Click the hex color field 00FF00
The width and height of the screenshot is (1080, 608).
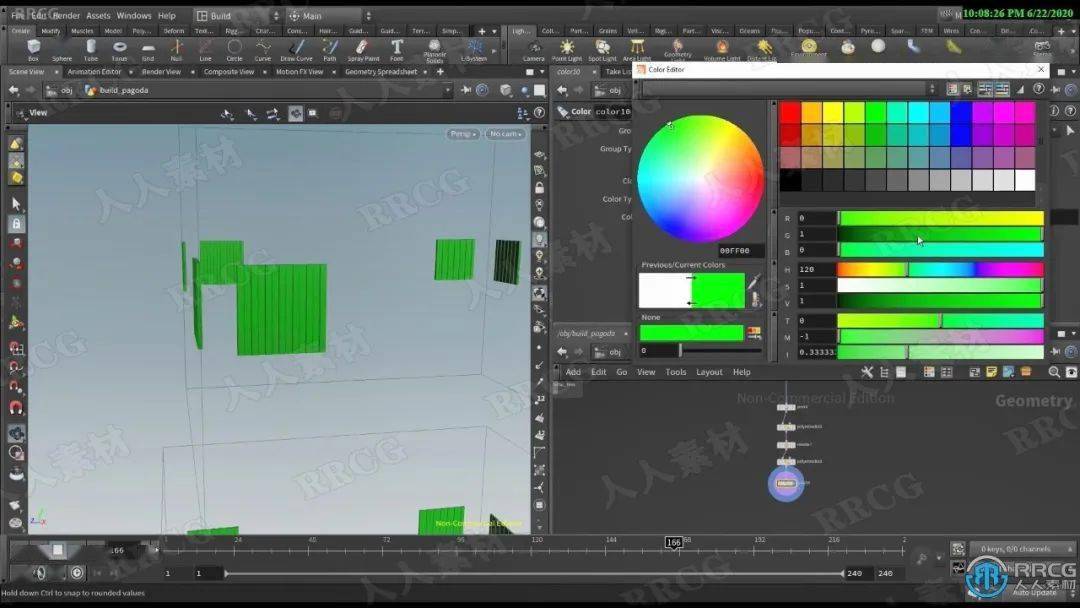point(740,251)
